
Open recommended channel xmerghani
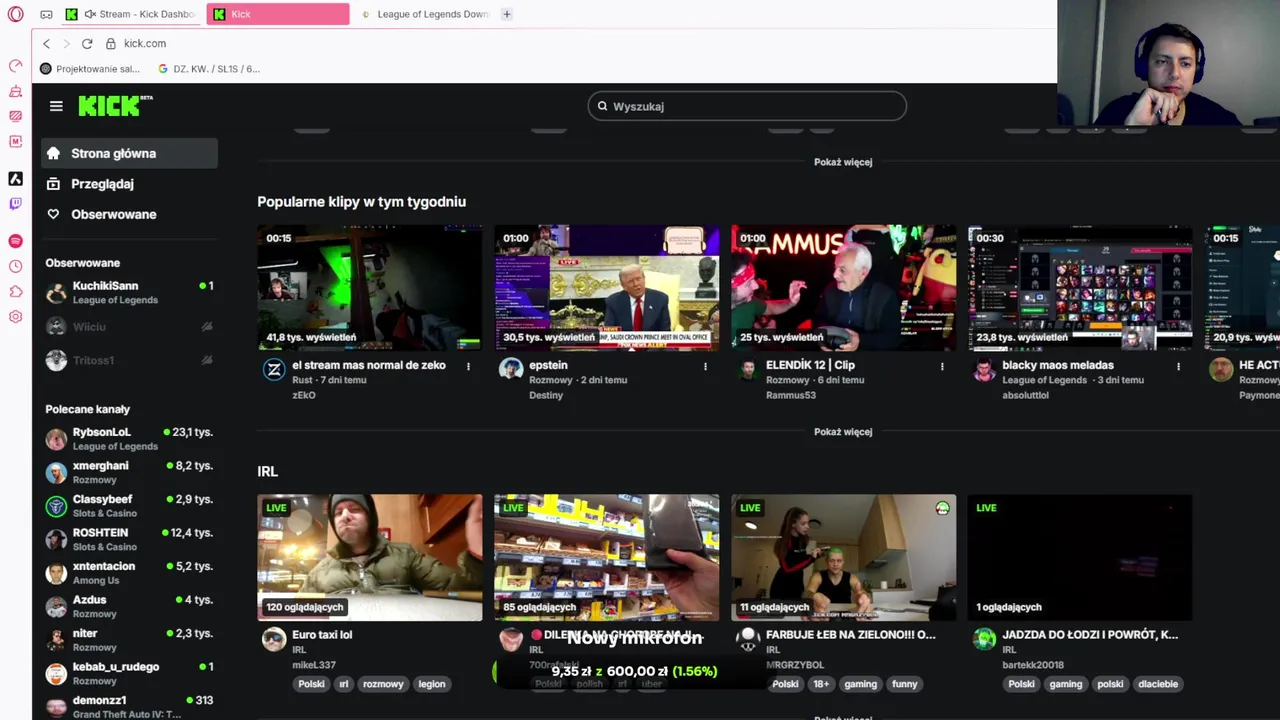click(x=130, y=472)
